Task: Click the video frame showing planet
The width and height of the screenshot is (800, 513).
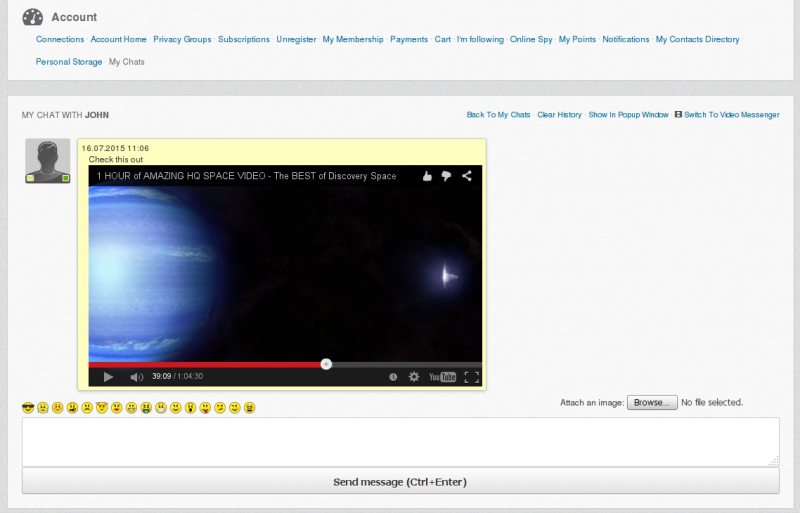Action: (x=285, y=274)
